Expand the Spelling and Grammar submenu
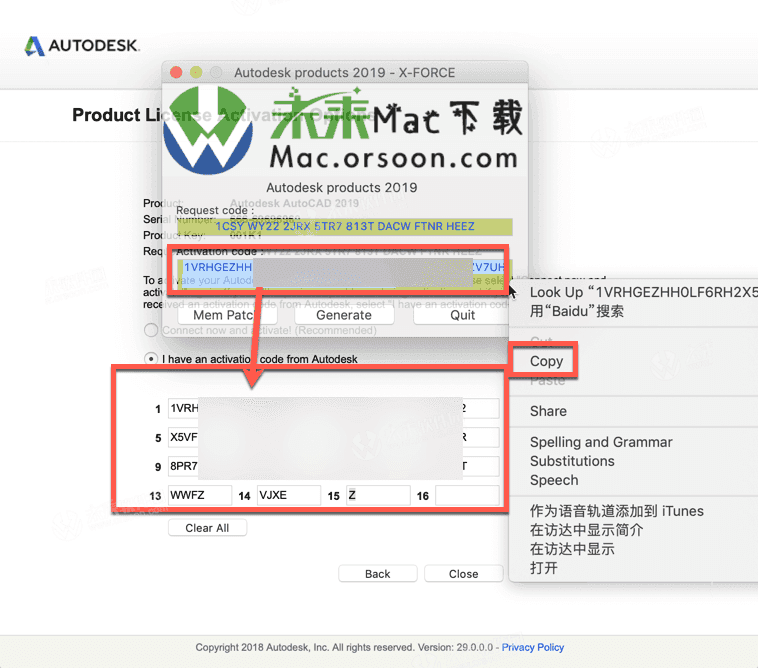Image resolution: width=758 pixels, height=668 pixels. (601, 442)
